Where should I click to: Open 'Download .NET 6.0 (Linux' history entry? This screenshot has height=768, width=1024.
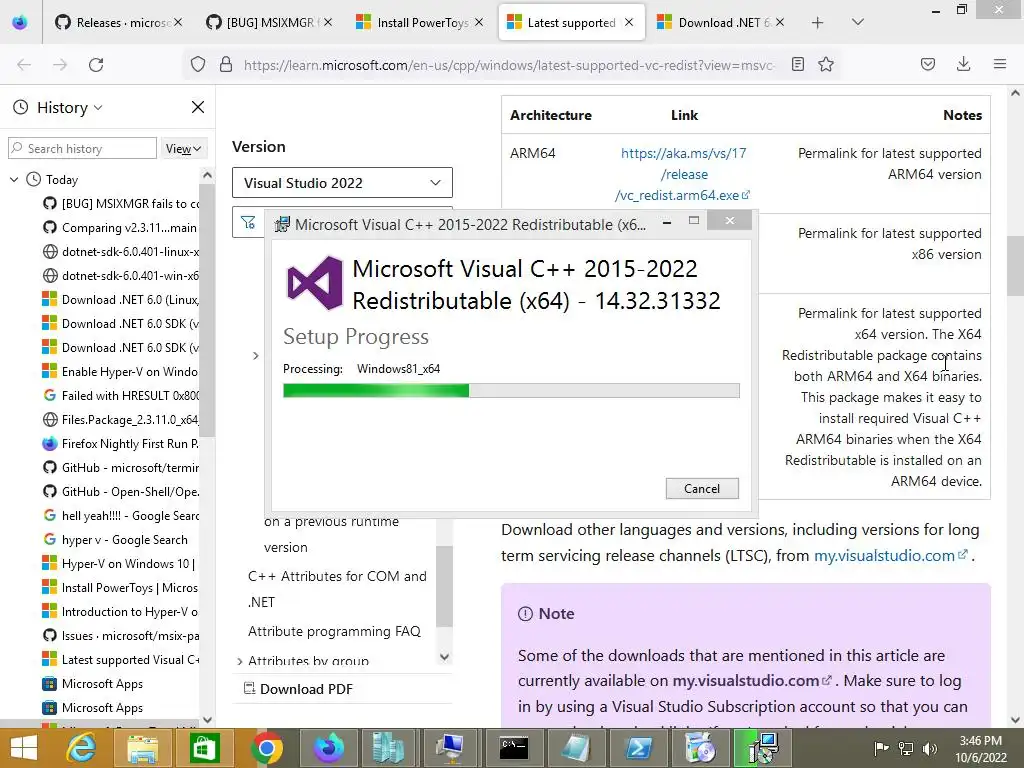pyautogui.click(x=121, y=300)
